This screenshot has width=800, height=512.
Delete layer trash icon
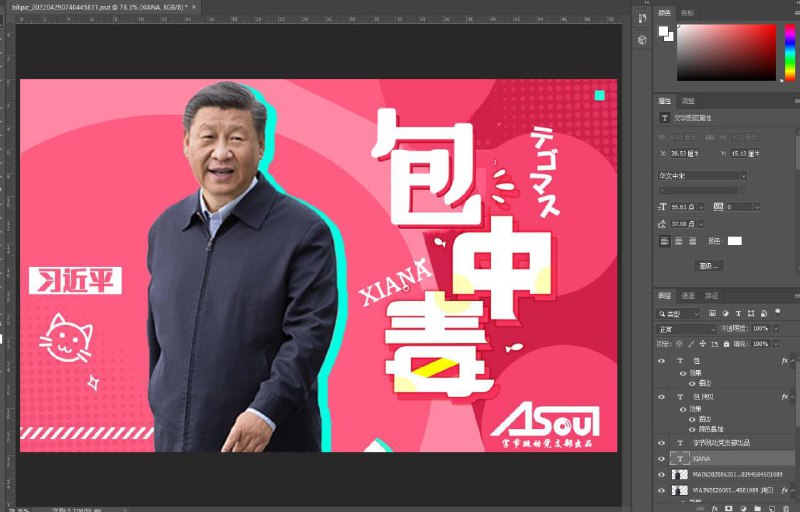786,508
